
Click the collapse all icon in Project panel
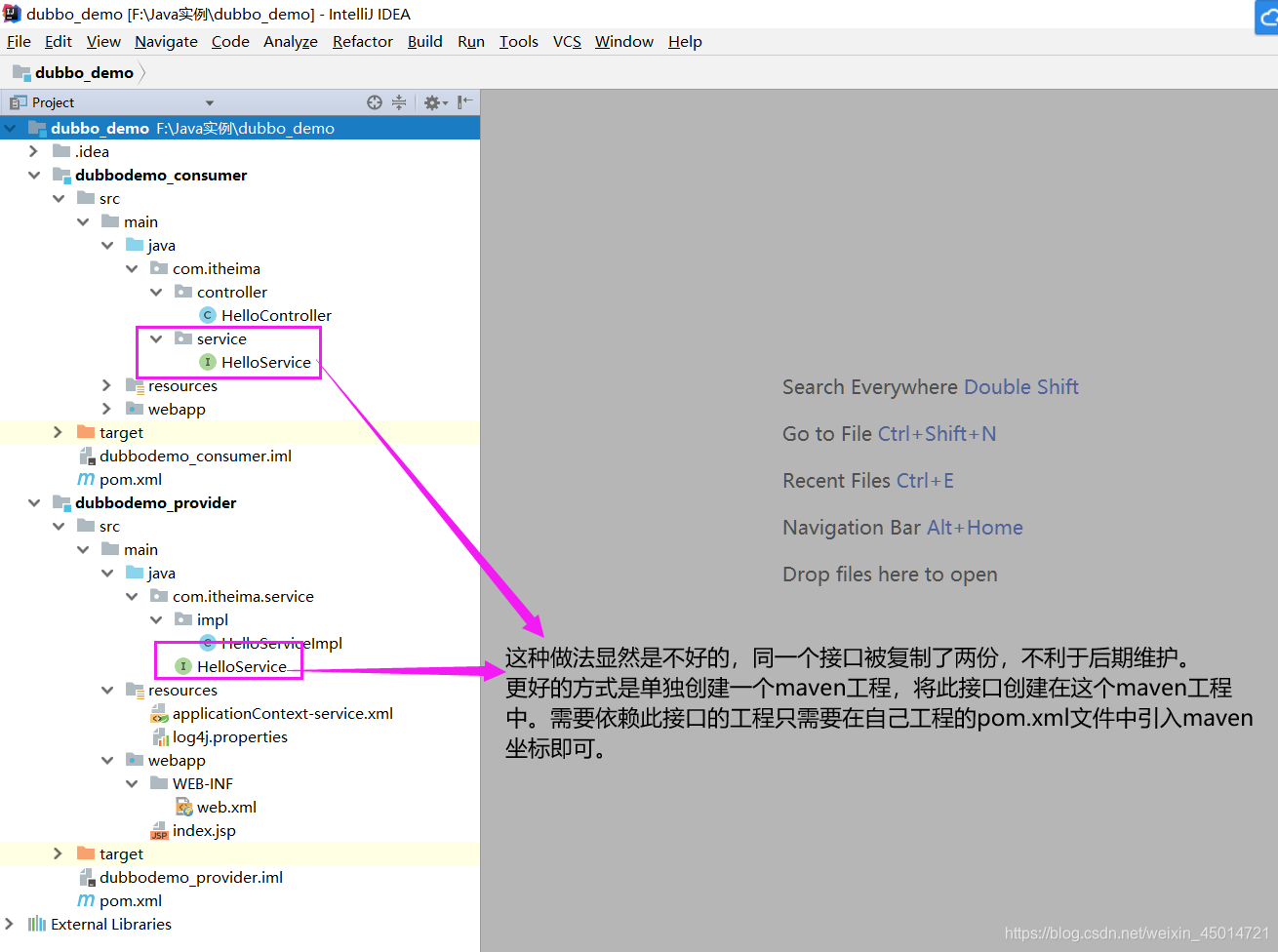pos(399,102)
